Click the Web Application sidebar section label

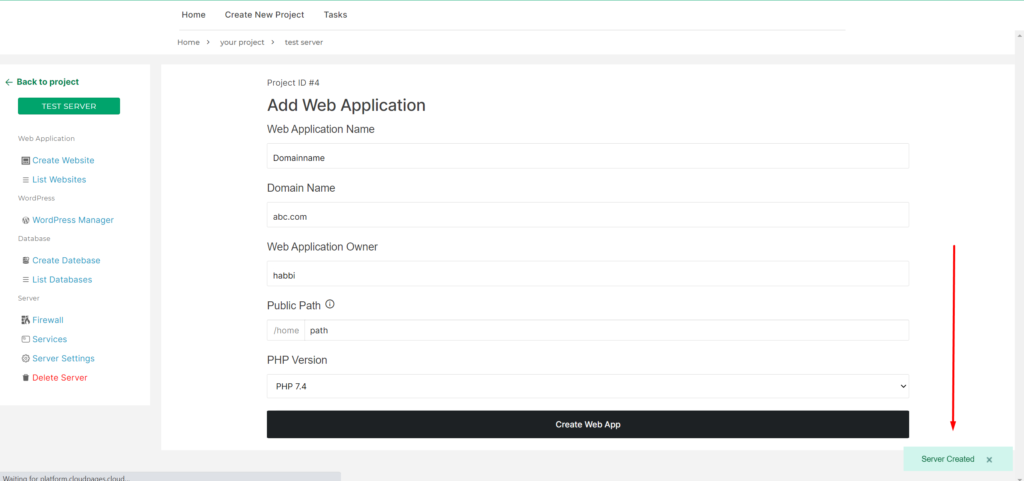click(46, 138)
